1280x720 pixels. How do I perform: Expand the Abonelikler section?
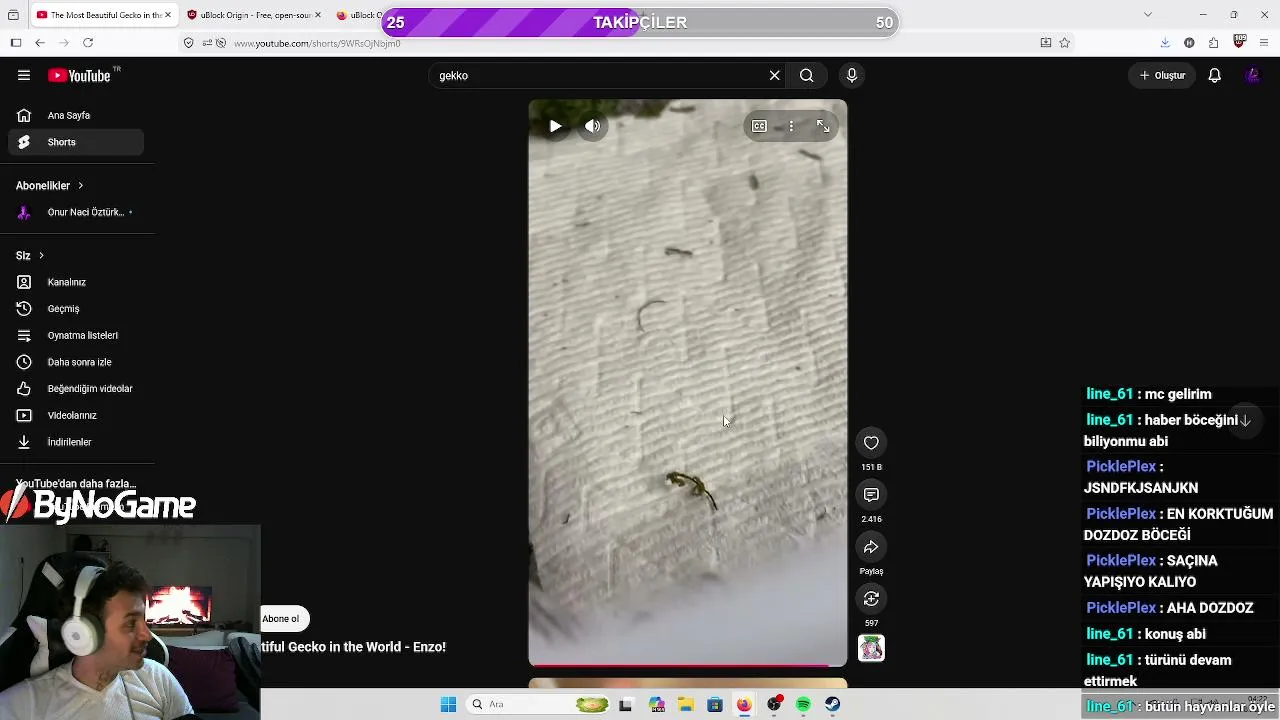(x=50, y=185)
